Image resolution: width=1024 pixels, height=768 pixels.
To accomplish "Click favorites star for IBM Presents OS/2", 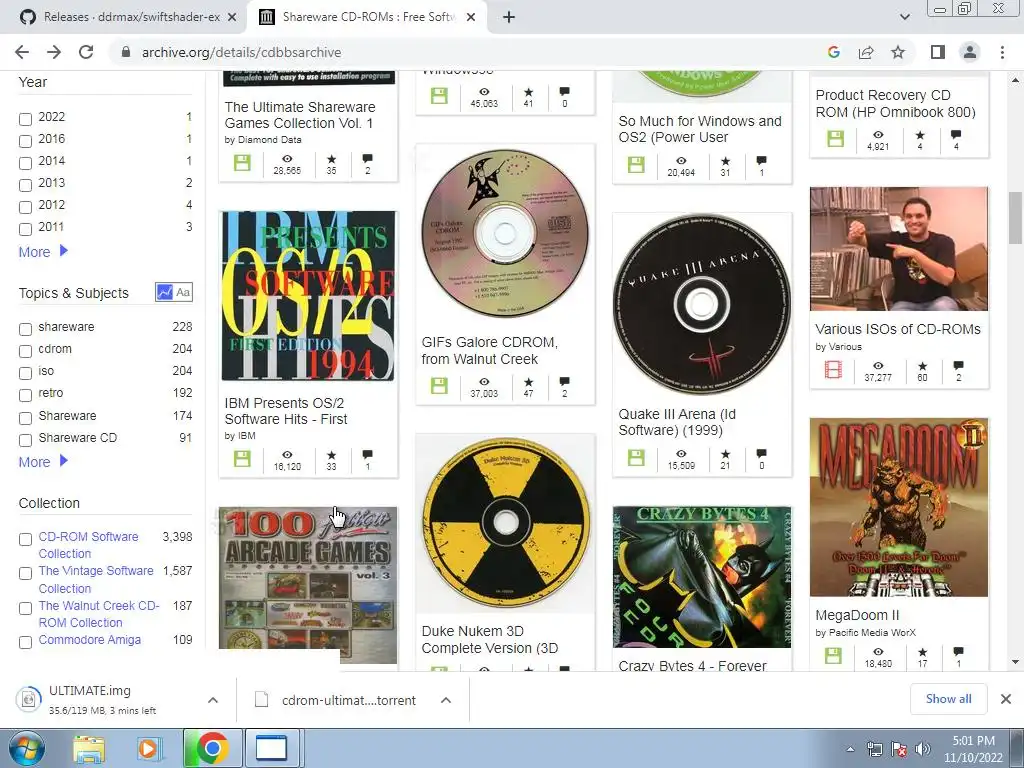I will point(331,455).
